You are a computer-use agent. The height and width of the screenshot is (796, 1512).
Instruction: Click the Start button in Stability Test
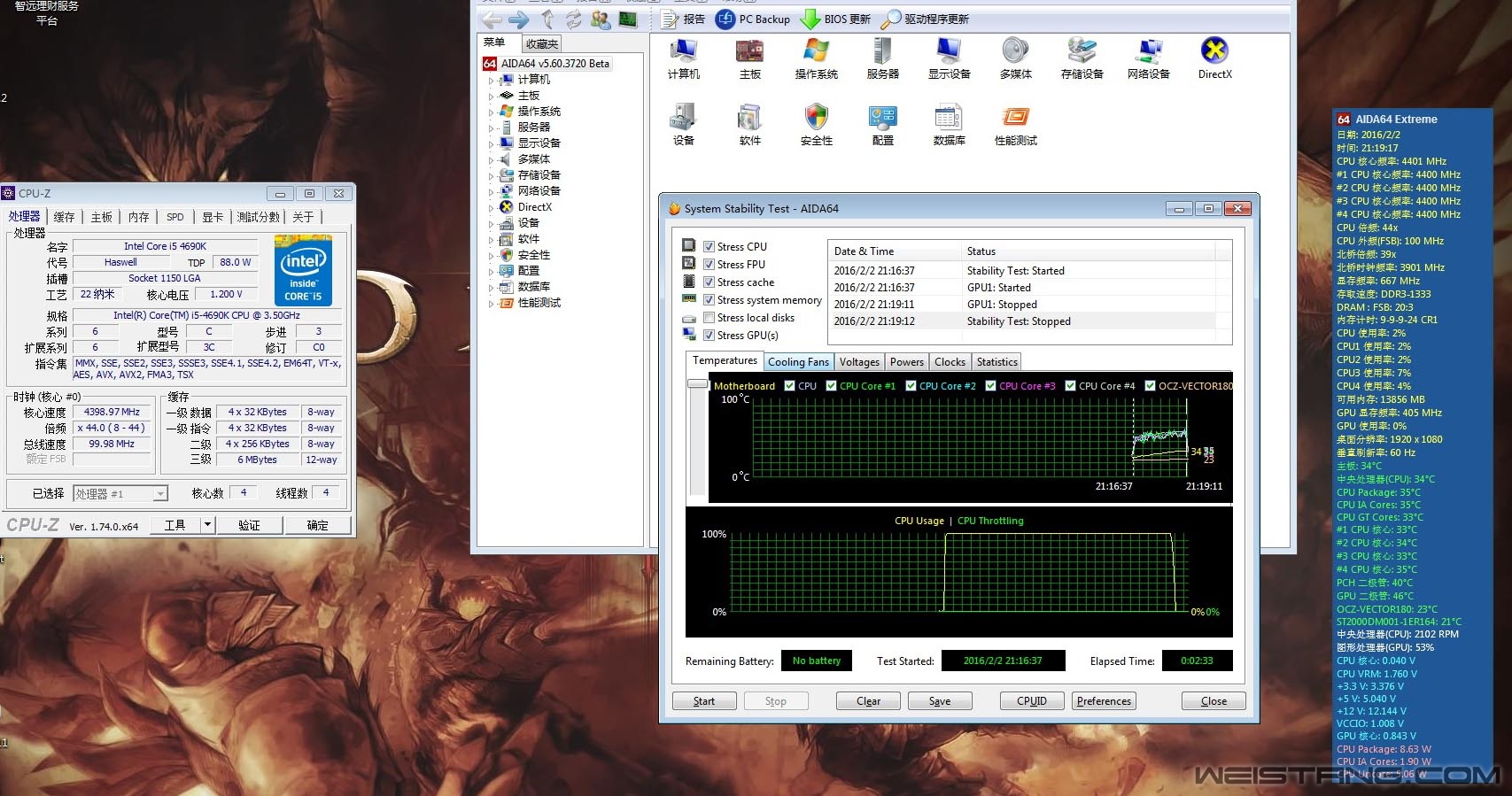pos(704,701)
